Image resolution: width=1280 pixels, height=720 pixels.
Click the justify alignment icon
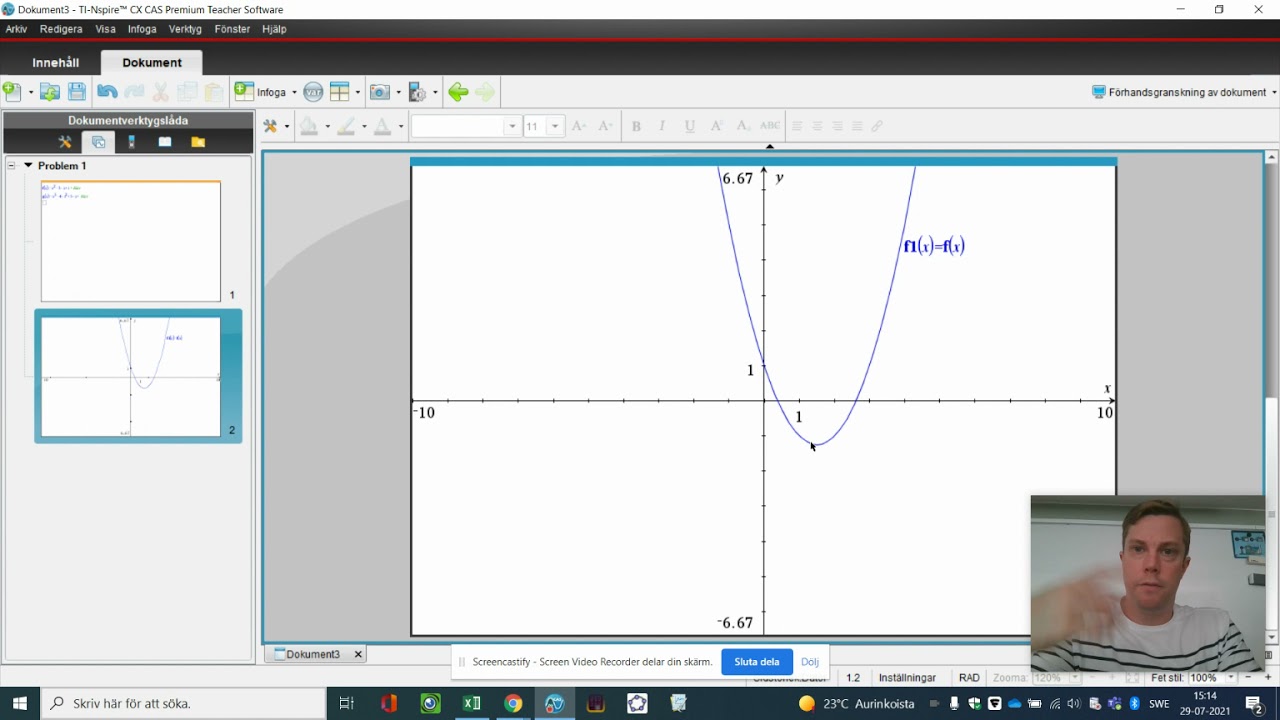coord(857,126)
